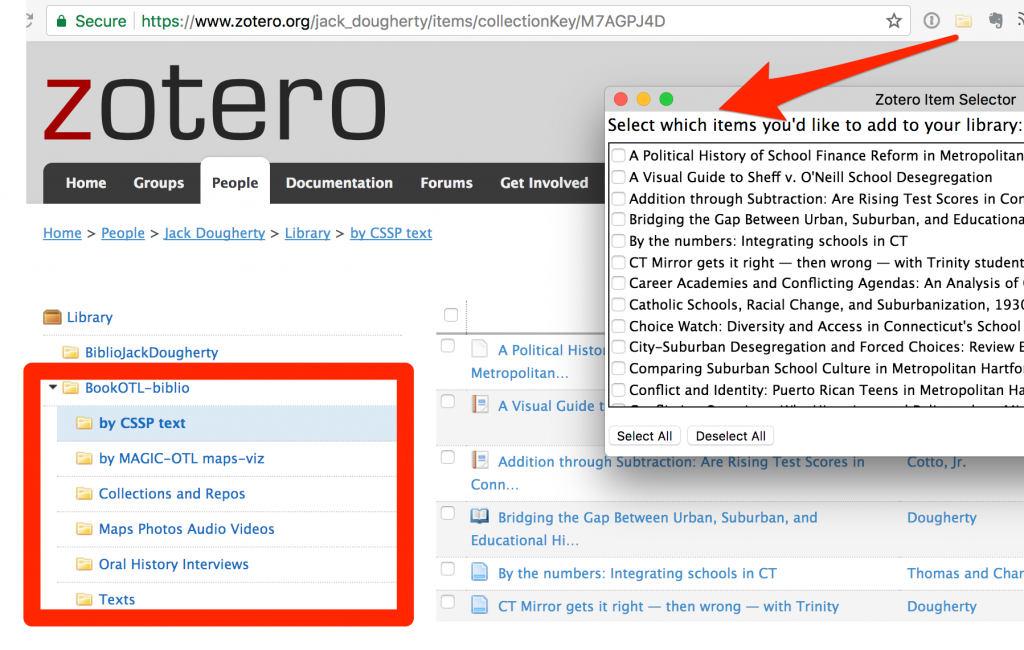Click the by CSSP text breadcrumb link

[x=391, y=233]
